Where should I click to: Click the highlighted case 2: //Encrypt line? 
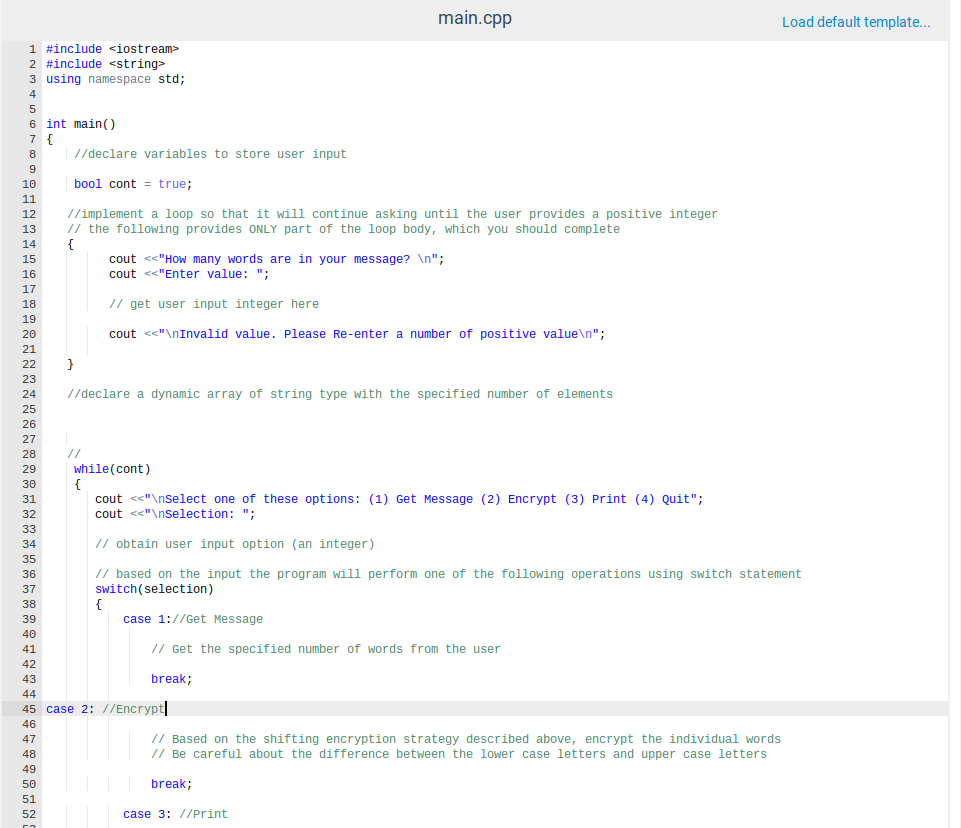(110, 708)
